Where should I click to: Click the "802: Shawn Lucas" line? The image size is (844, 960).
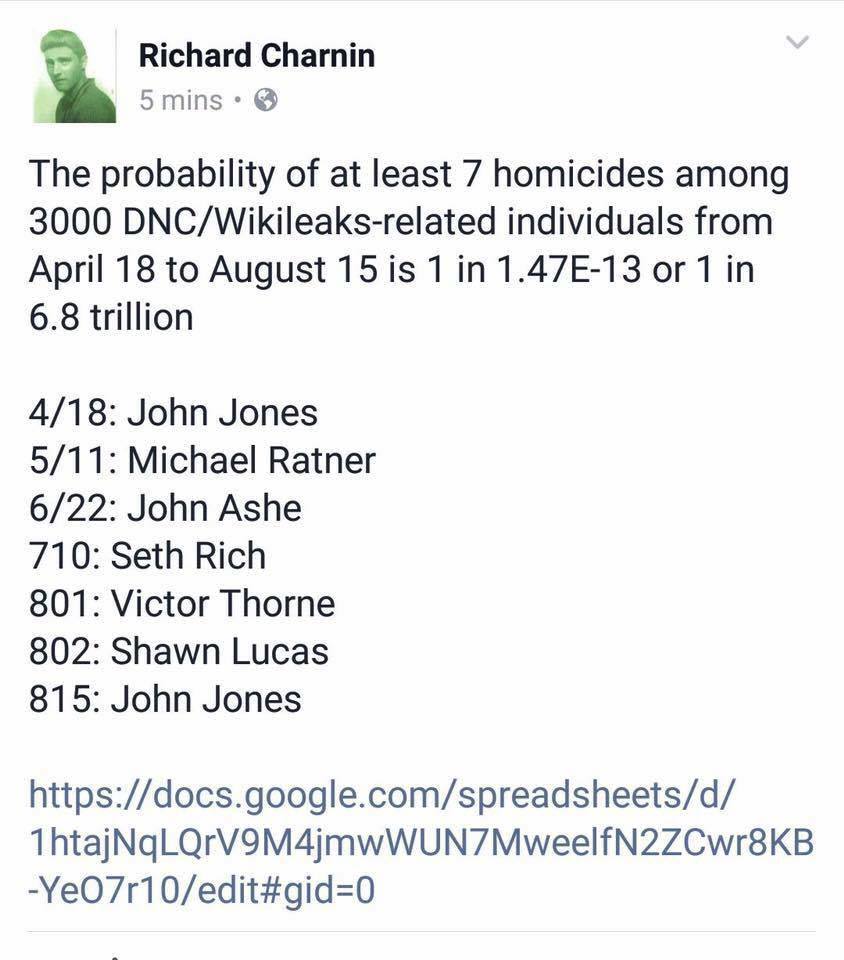coord(179,651)
